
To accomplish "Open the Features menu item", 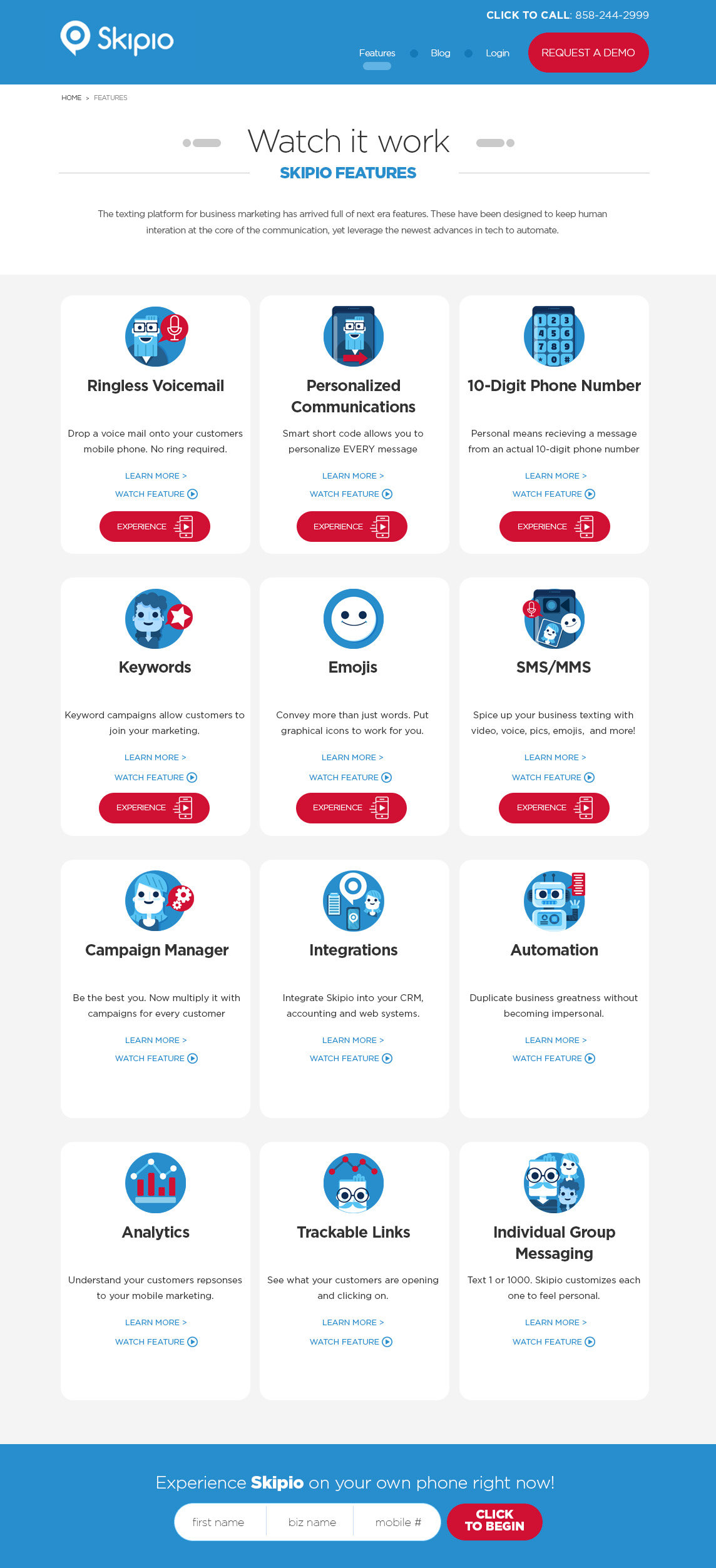I will click(377, 53).
